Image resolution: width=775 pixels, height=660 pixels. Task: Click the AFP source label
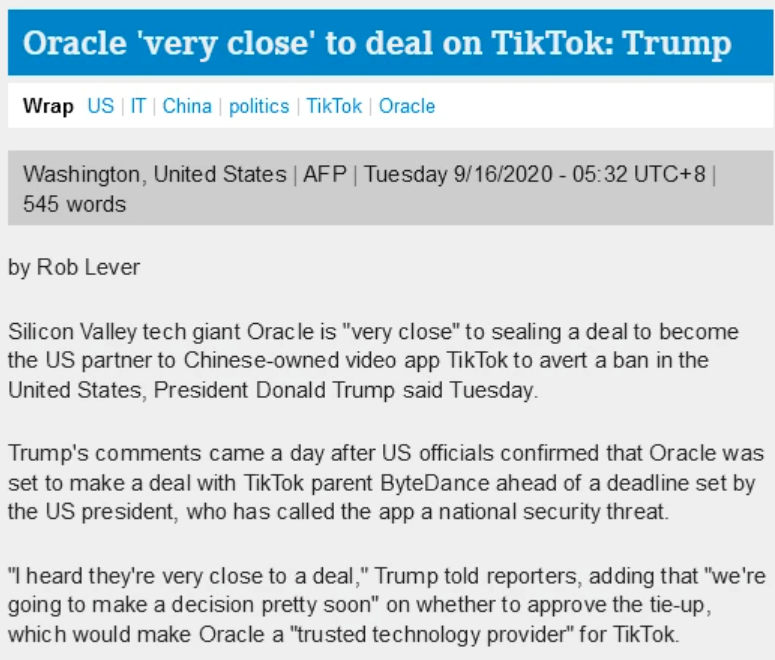(x=325, y=174)
